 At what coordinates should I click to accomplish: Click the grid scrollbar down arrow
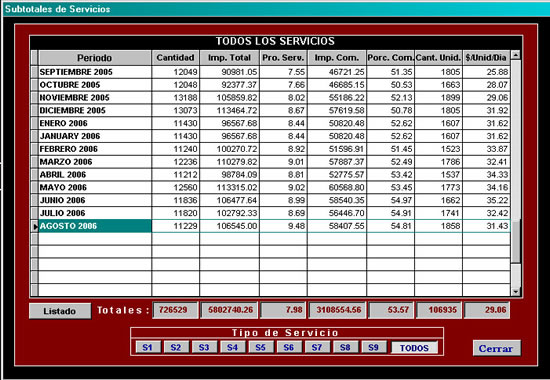click(515, 292)
